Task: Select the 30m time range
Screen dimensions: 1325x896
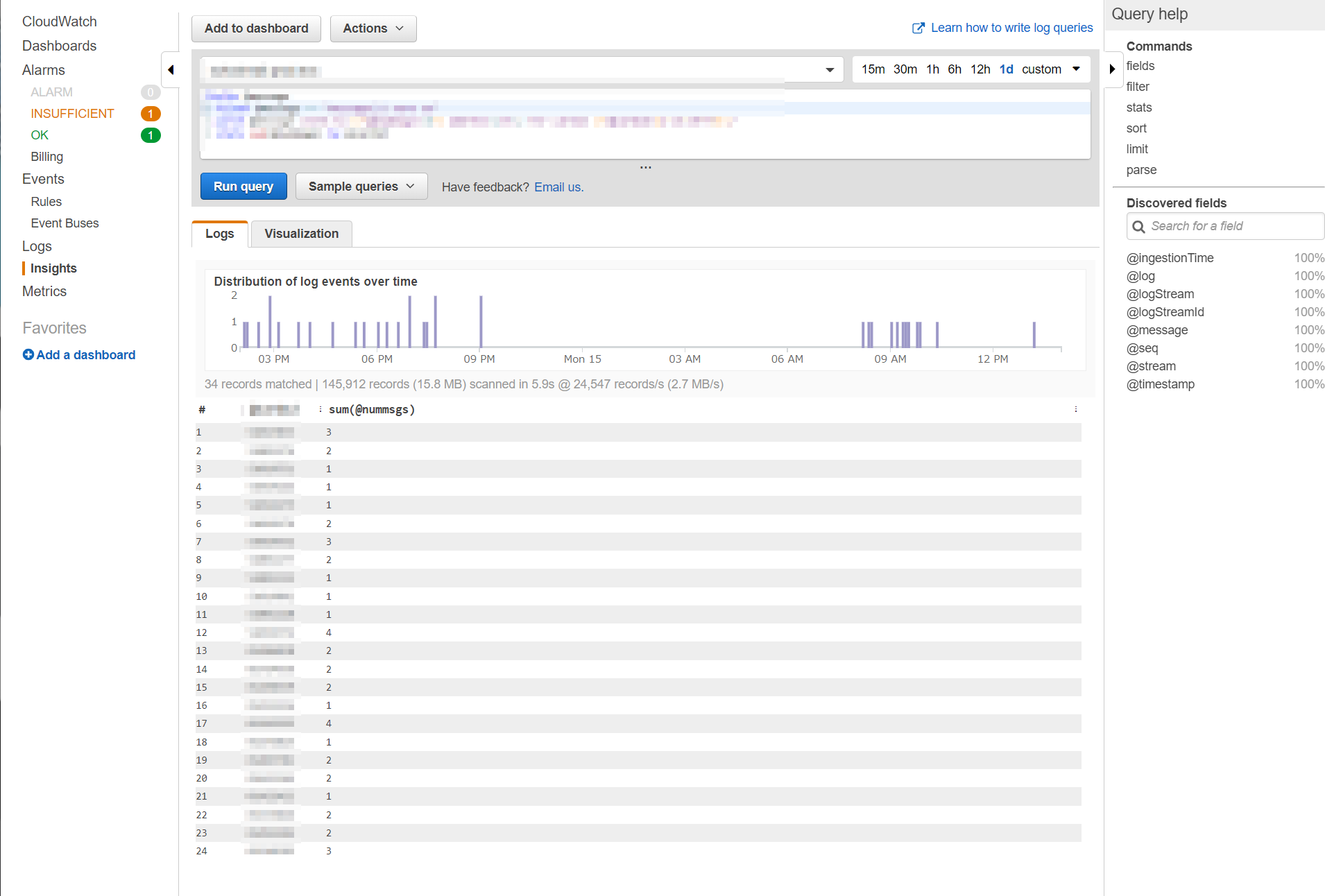Action: click(905, 69)
